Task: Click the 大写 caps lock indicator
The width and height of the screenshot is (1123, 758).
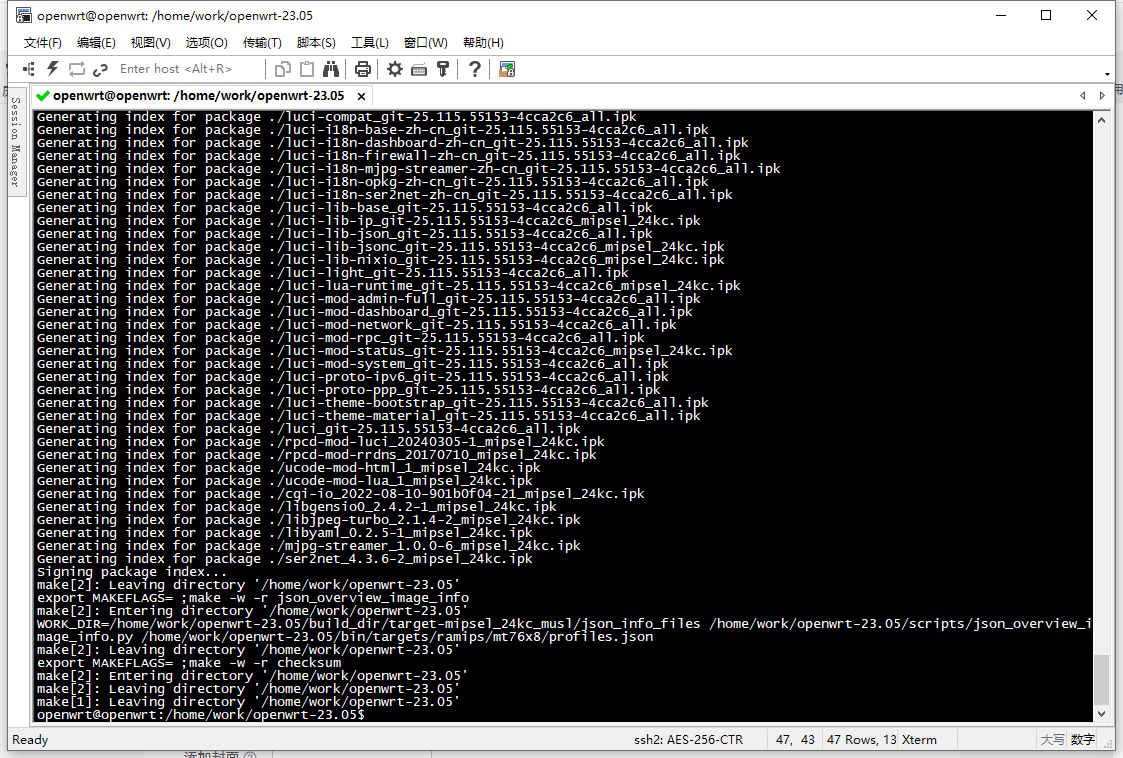Action: (x=1052, y=739)
